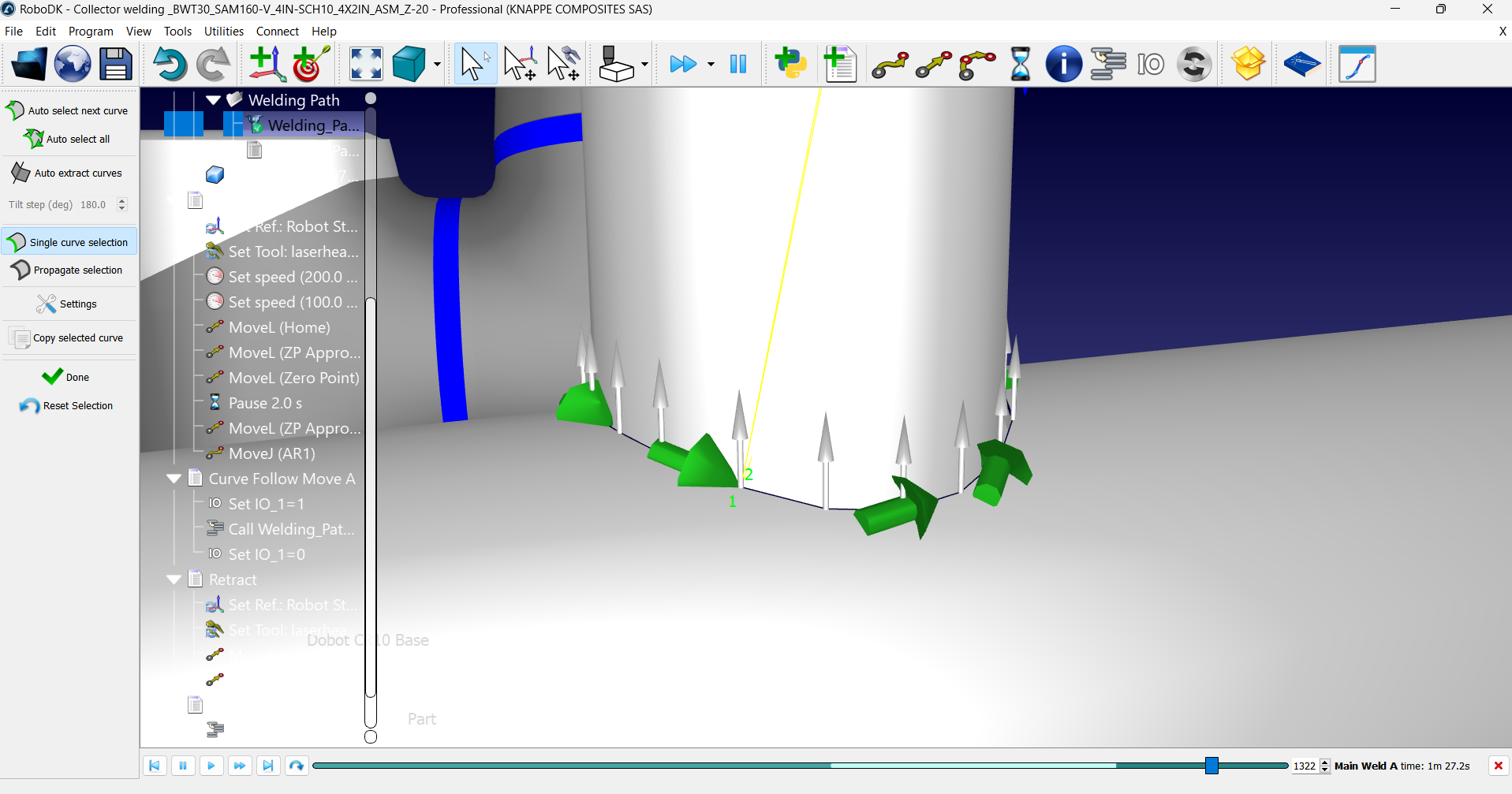Select the MoveL (Home) instruction
1512x794 pixels.
[x=278, y=327]
